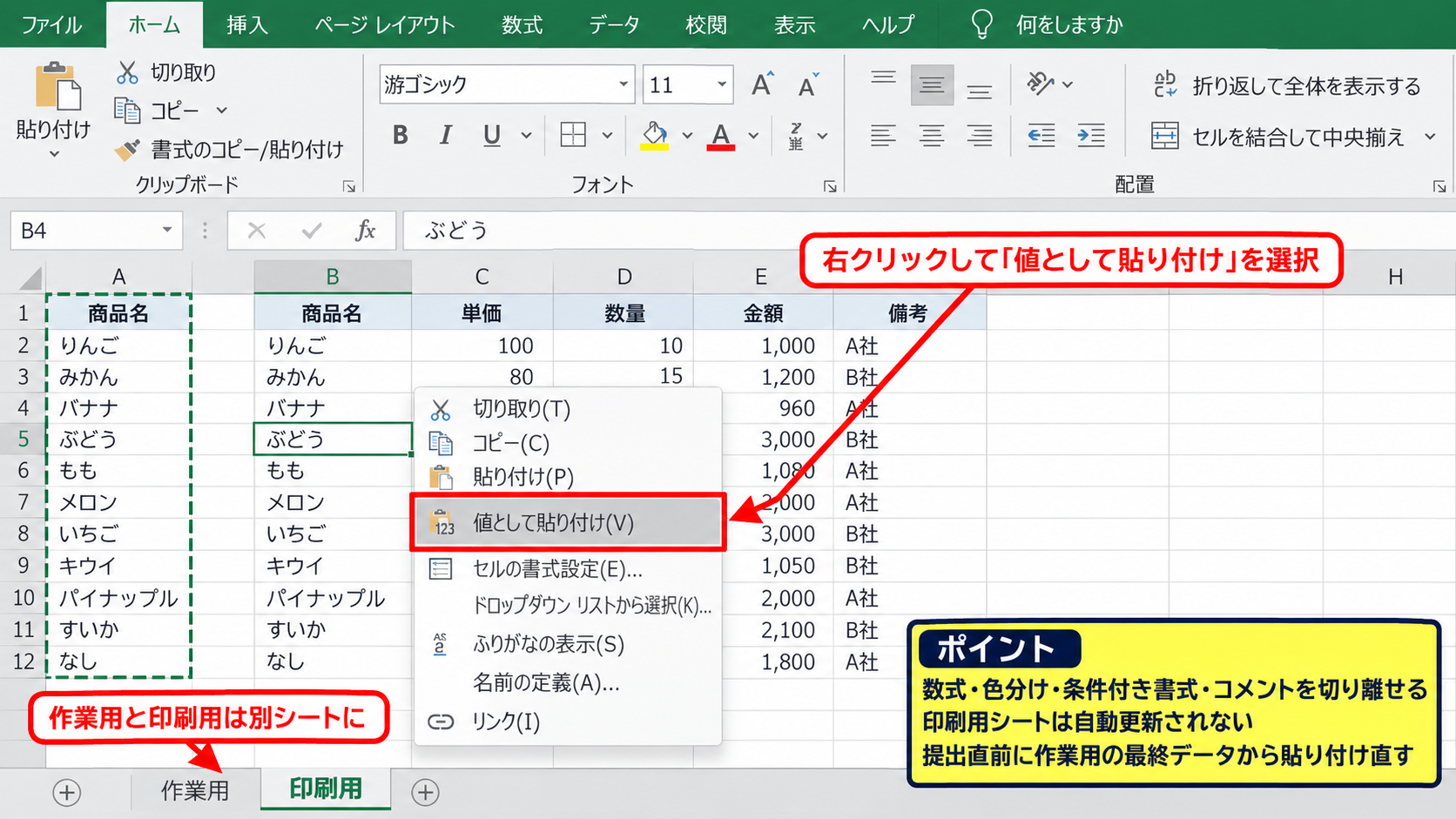
Task: Select column B header
Action: coord(332,277)
